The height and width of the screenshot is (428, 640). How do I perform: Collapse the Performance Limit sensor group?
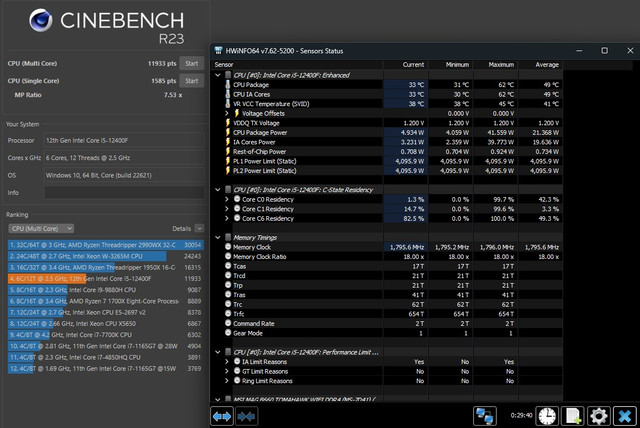point(218,352)
